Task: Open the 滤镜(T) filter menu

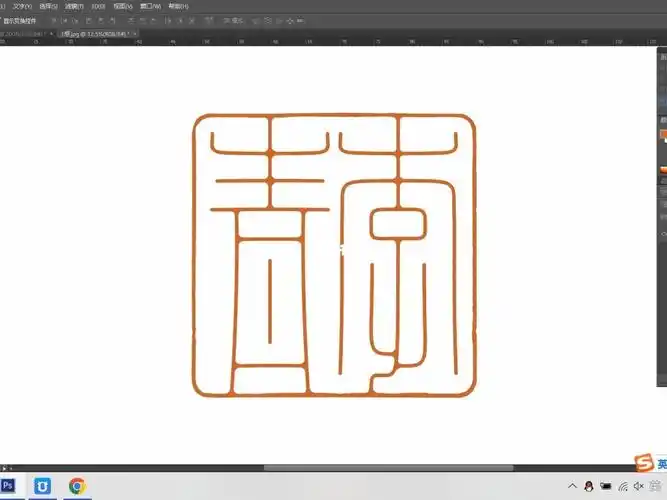Action: point(74,6)
